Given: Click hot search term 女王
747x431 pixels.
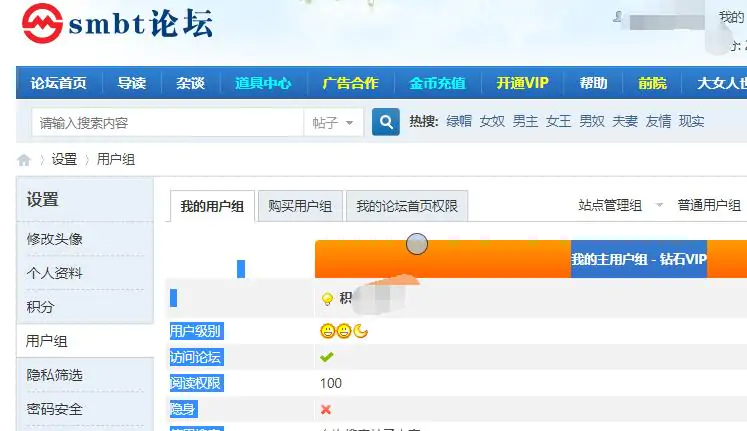Looking at the screenshot, I should tap(558, 121).
